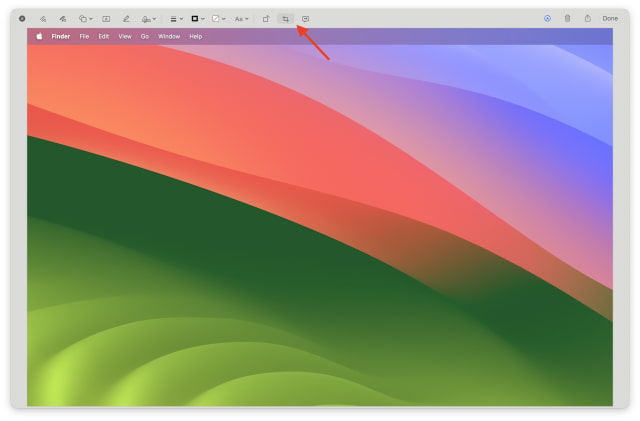640x421 pixels.
Task: Click the Apple logo in the screenshot
Action: [40, 36]
